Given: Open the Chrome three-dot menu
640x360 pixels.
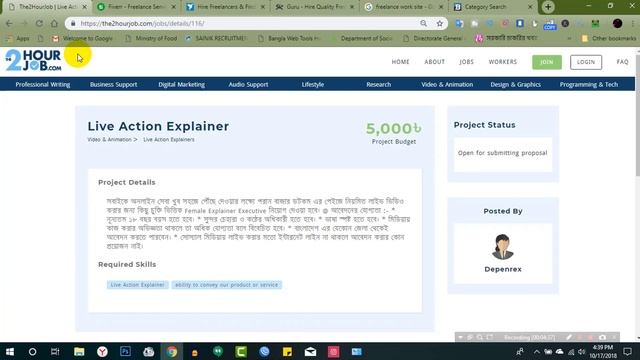Looking at the screenshot, I should coord(633,24).
